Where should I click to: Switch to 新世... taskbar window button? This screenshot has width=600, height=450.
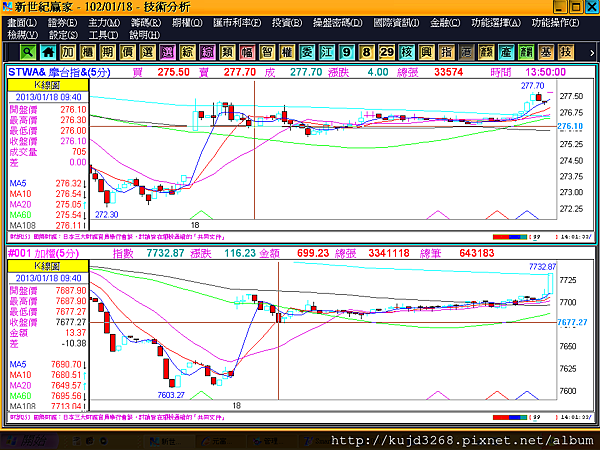click(x=166, y=441)
